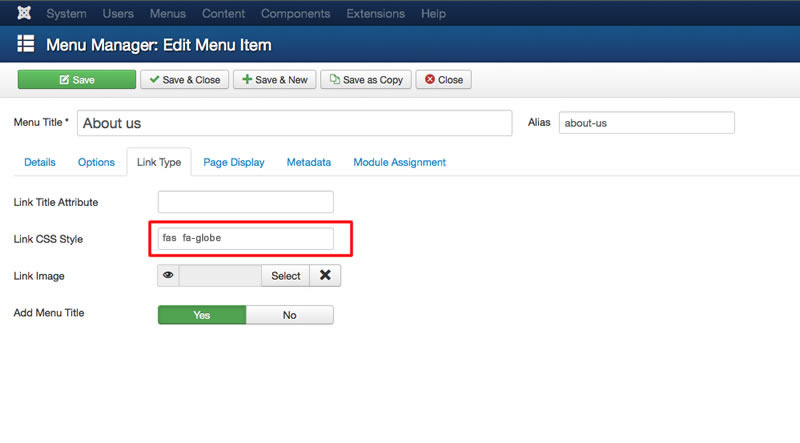This screenshot has width=800, height=443.
Task: Click the green Save button
Action: pyautogui.click(x=77, y=80)
